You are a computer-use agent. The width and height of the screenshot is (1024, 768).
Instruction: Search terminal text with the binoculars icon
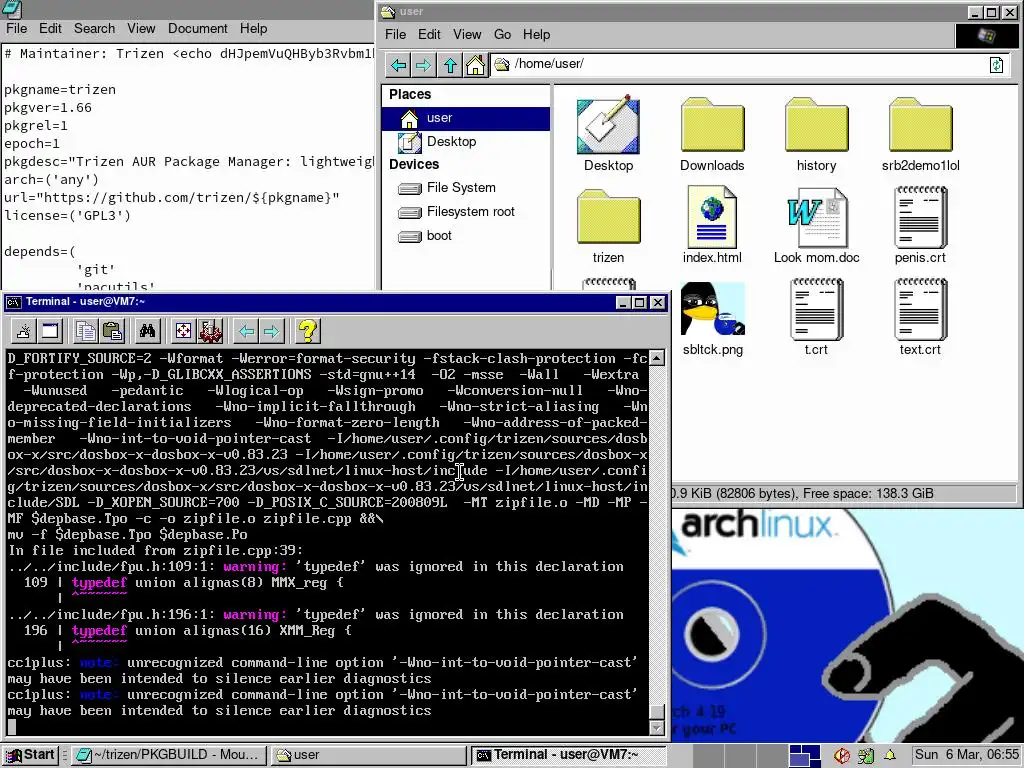(148, 331)
